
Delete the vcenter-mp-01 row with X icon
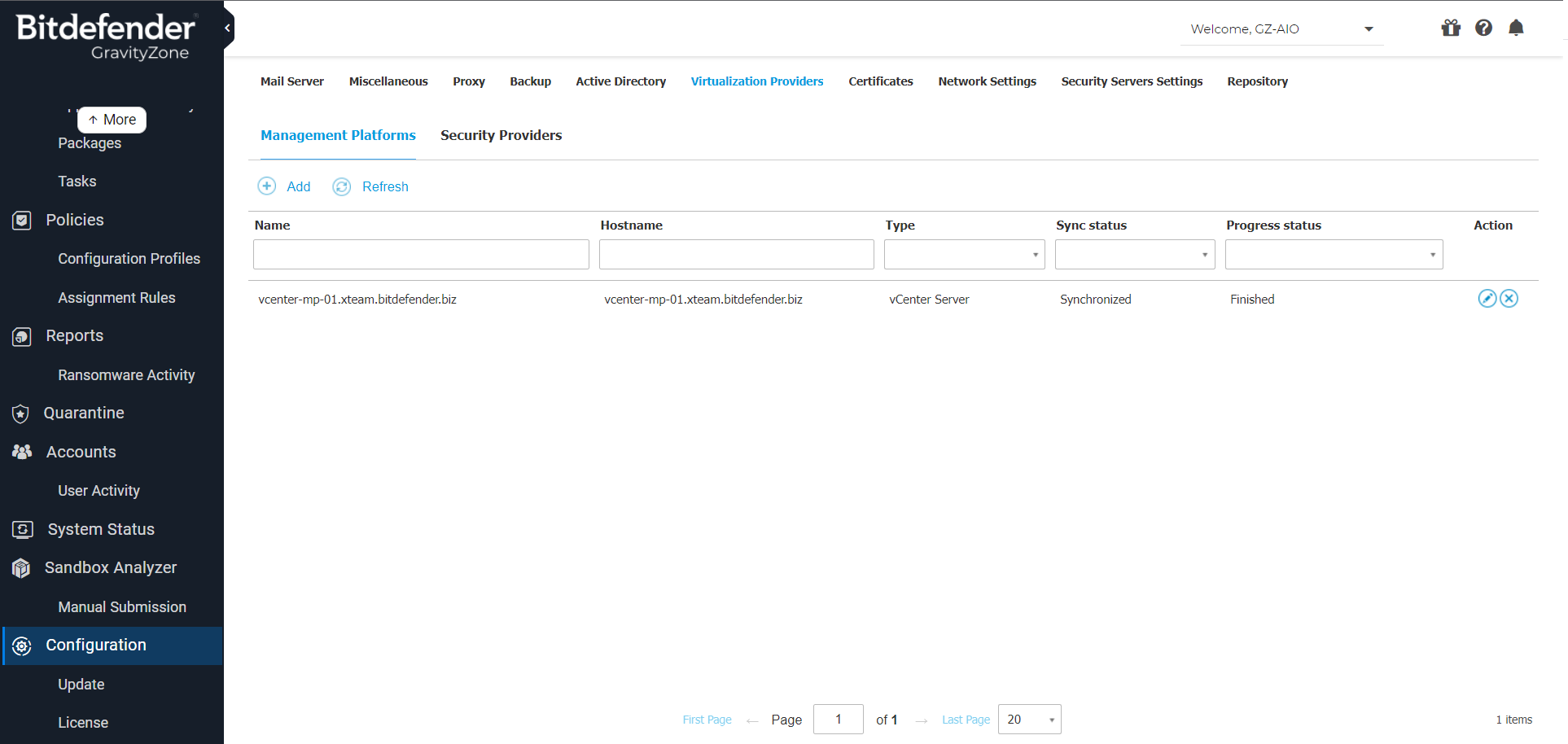pyautogui.click(x=1509, y=299)
